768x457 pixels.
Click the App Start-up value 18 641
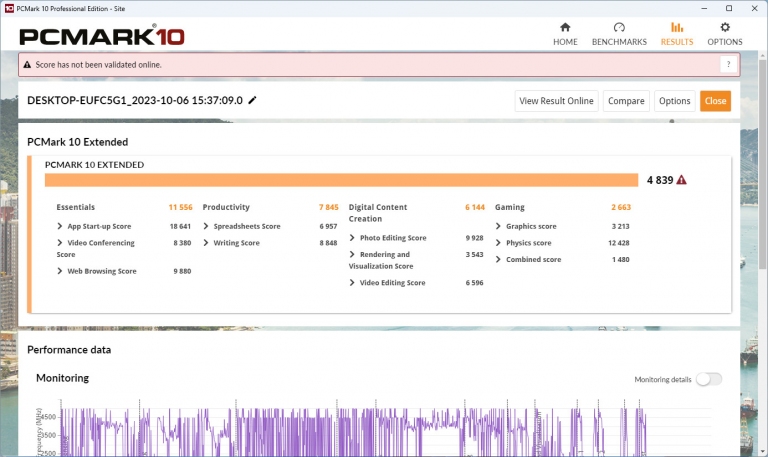[x=180, y=226]
